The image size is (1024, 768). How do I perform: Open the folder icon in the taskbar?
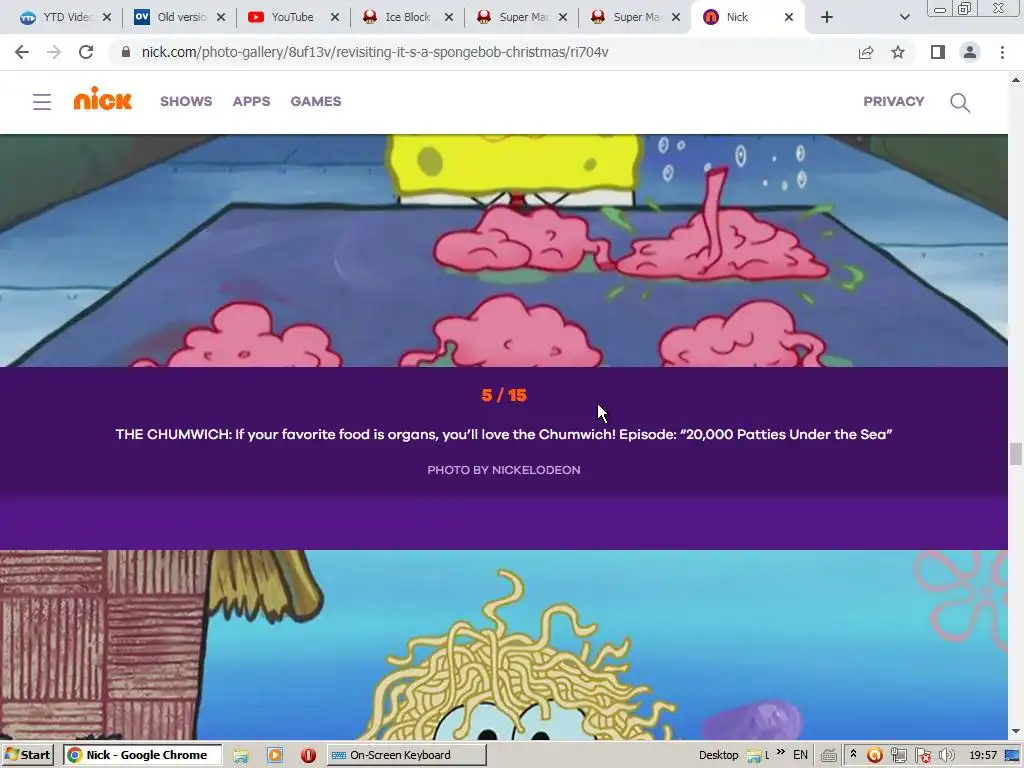pyautogui.click(x=241, y=756)
